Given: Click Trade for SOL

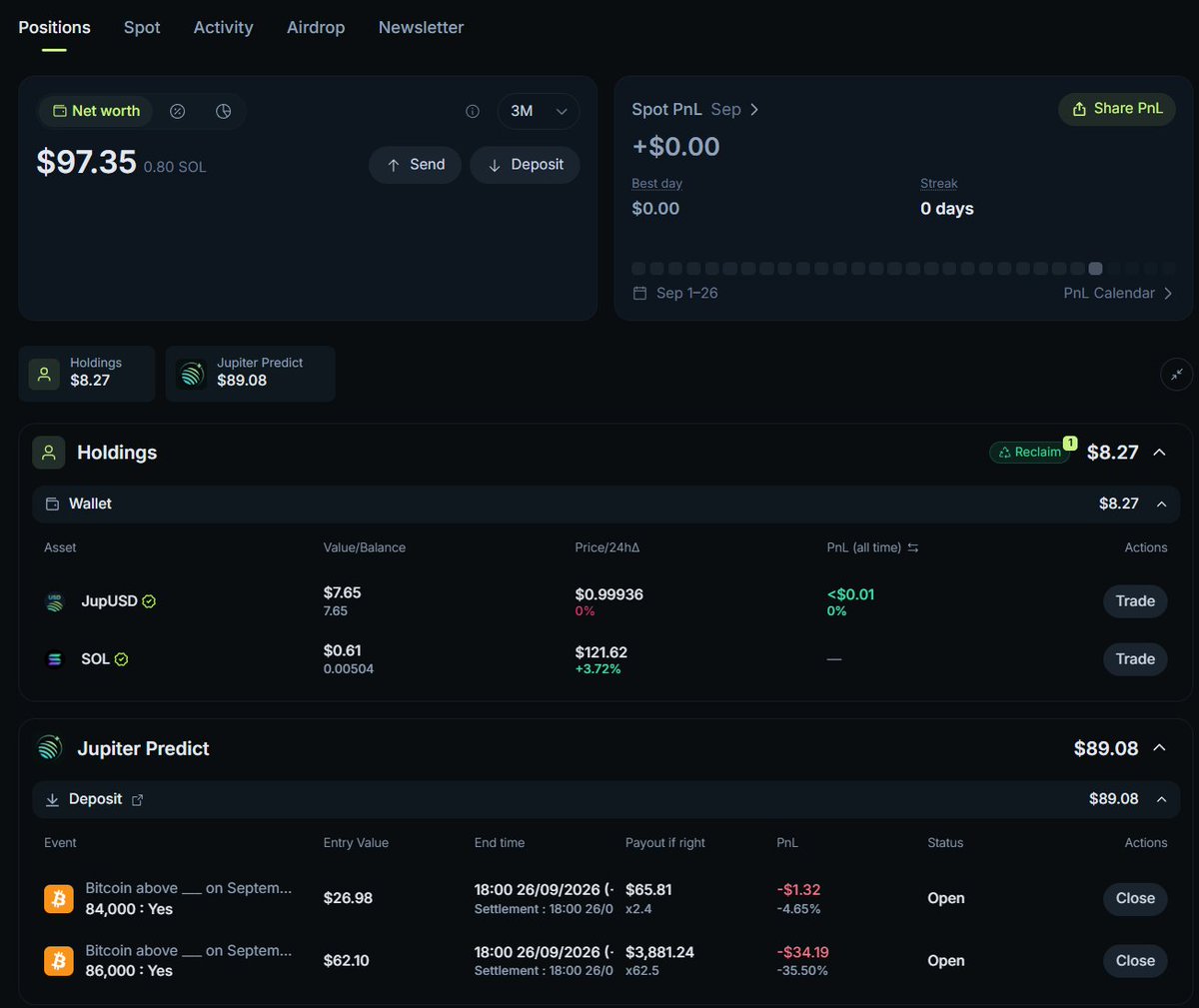Looking at the screenshot, I should [x=1135, y=659].
